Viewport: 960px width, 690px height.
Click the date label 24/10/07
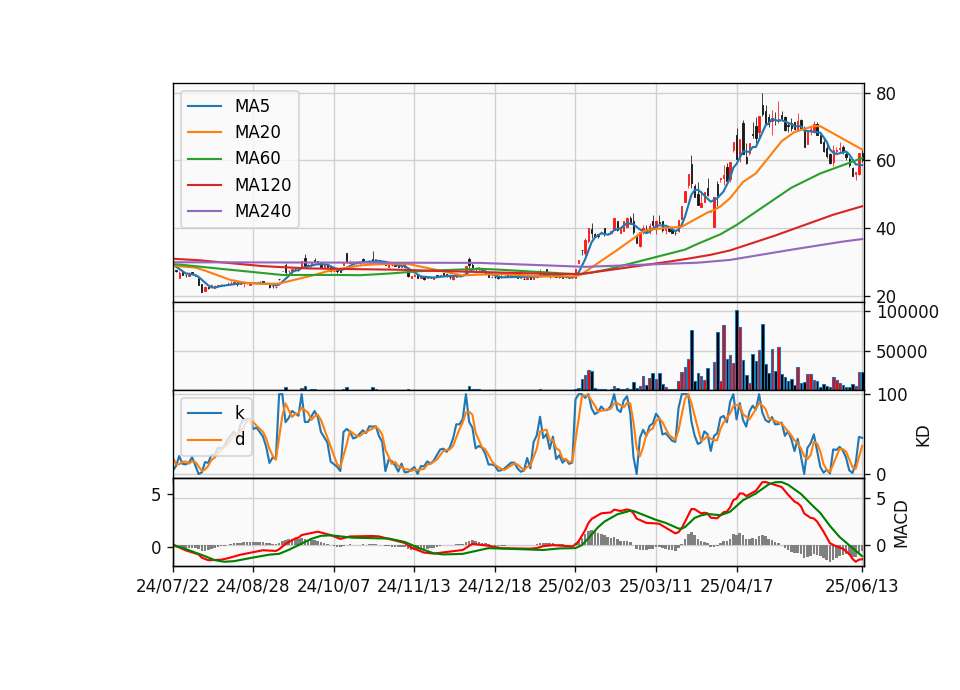coord(334,586)
